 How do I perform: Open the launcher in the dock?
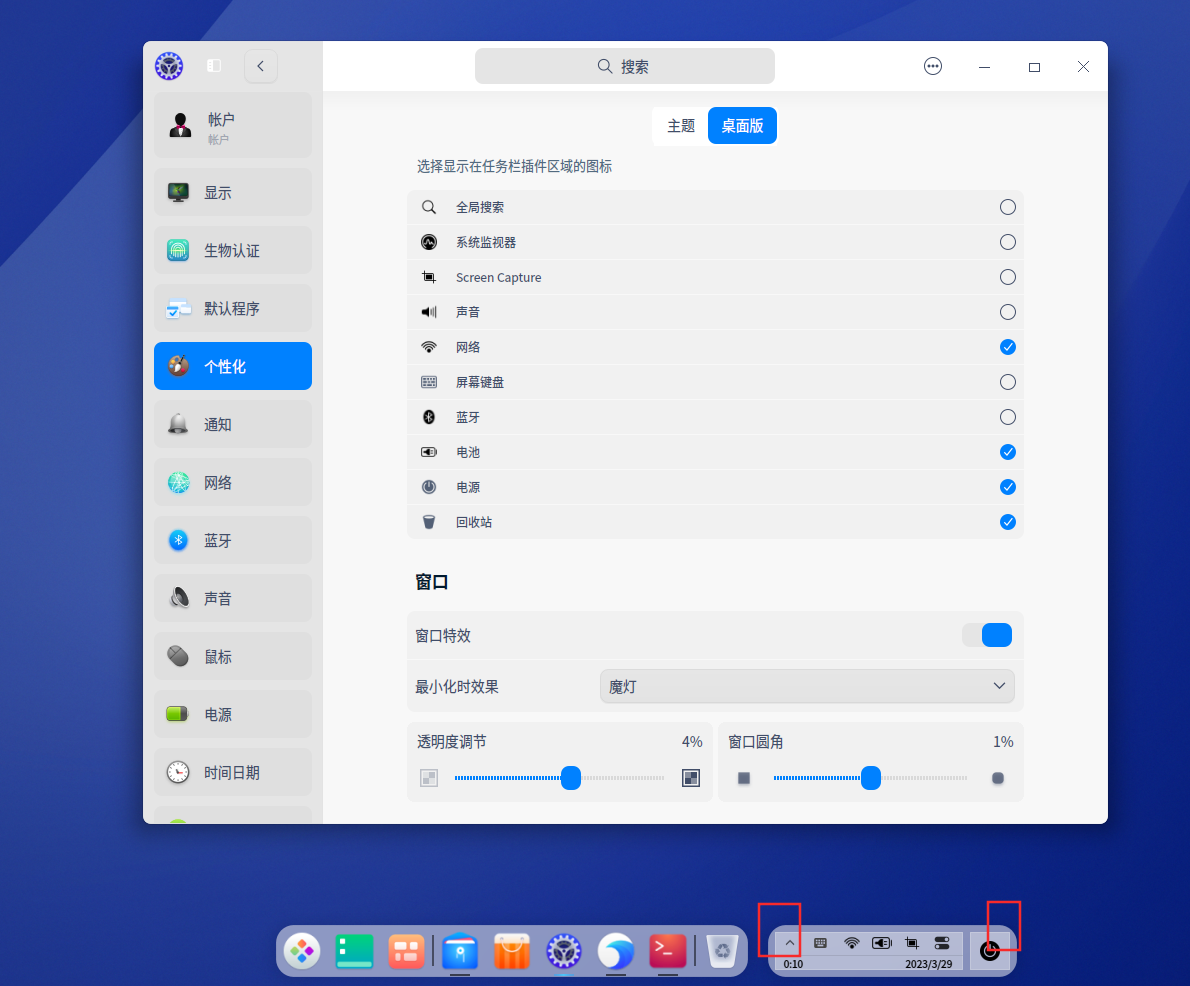click(302, 951)
